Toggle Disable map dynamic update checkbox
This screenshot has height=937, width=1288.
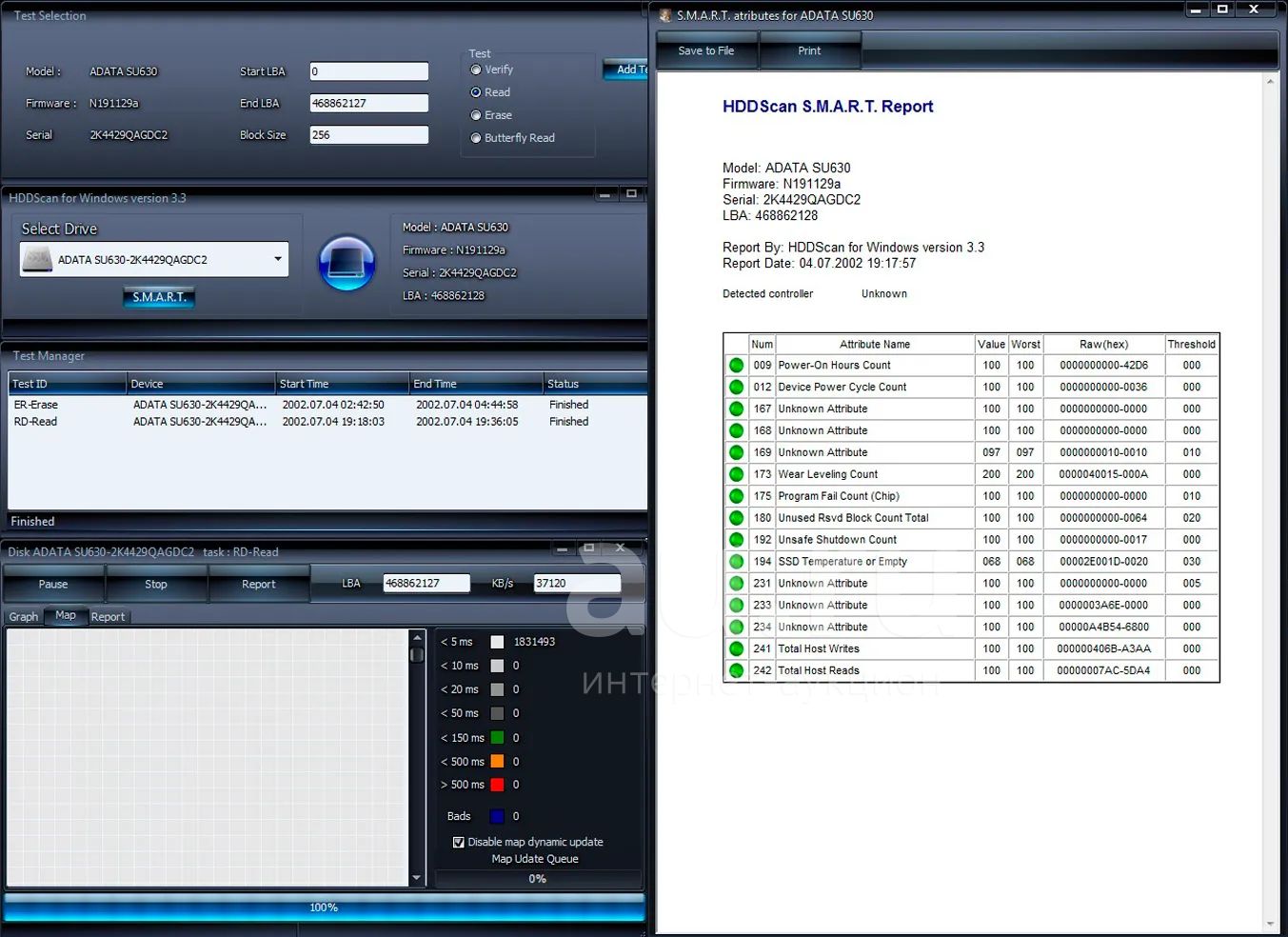459,842
